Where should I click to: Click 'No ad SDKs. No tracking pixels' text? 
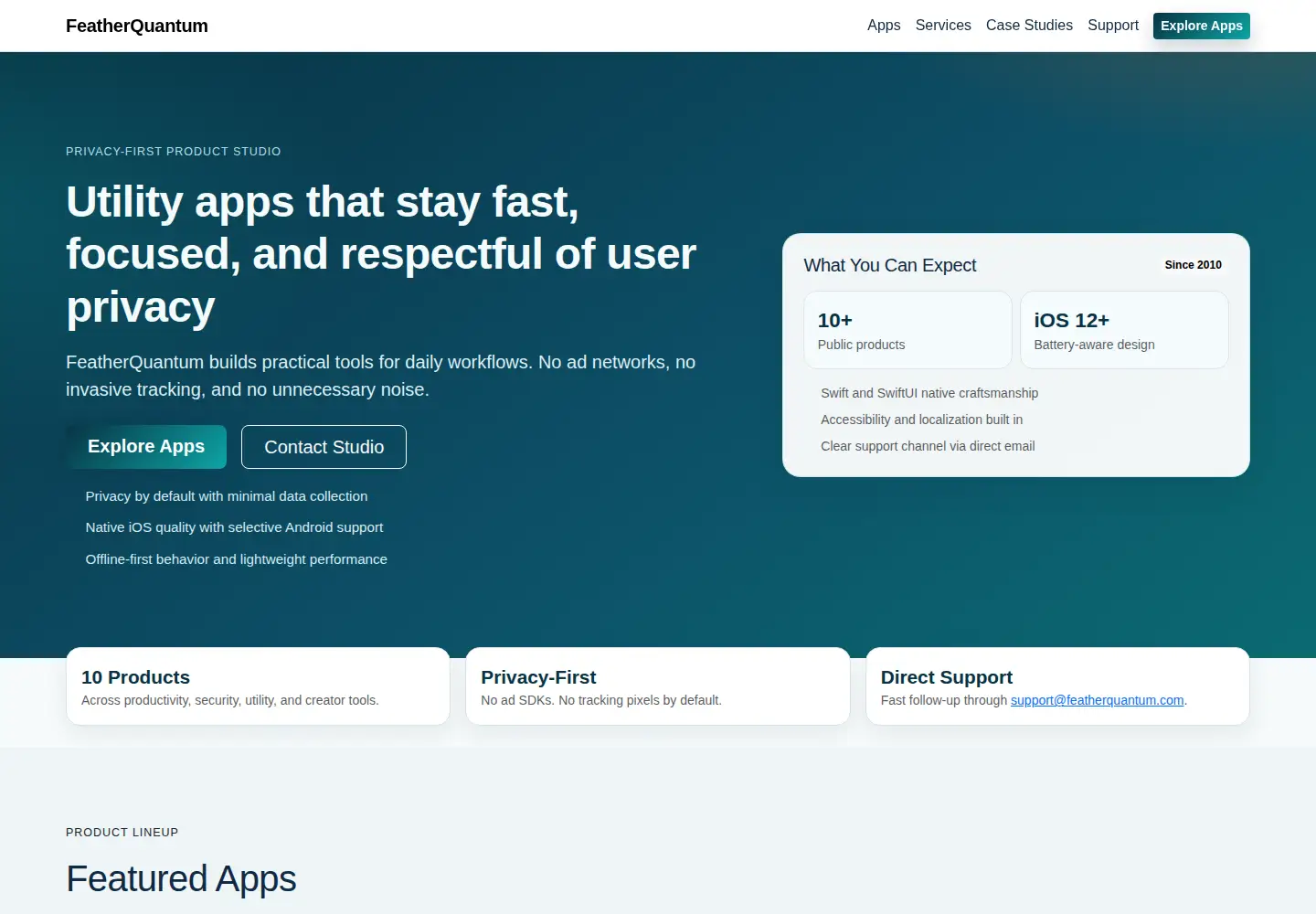[601, 700]
